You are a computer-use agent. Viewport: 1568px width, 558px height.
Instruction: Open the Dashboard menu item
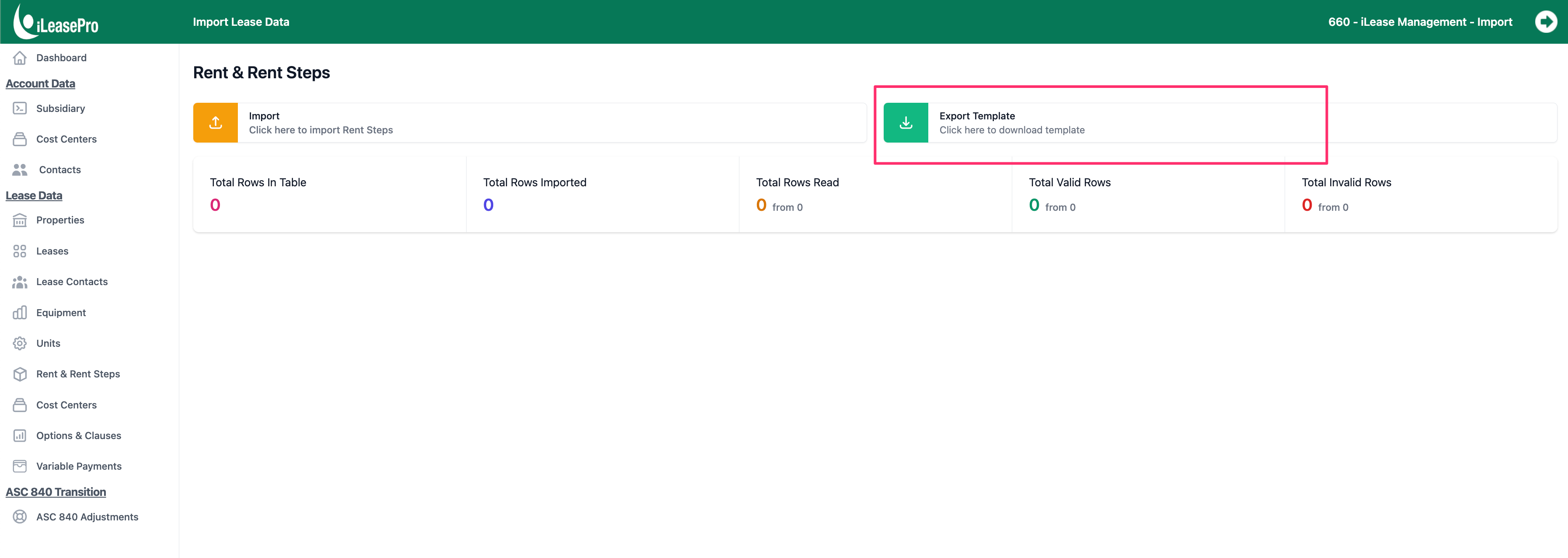pos(62,58)
